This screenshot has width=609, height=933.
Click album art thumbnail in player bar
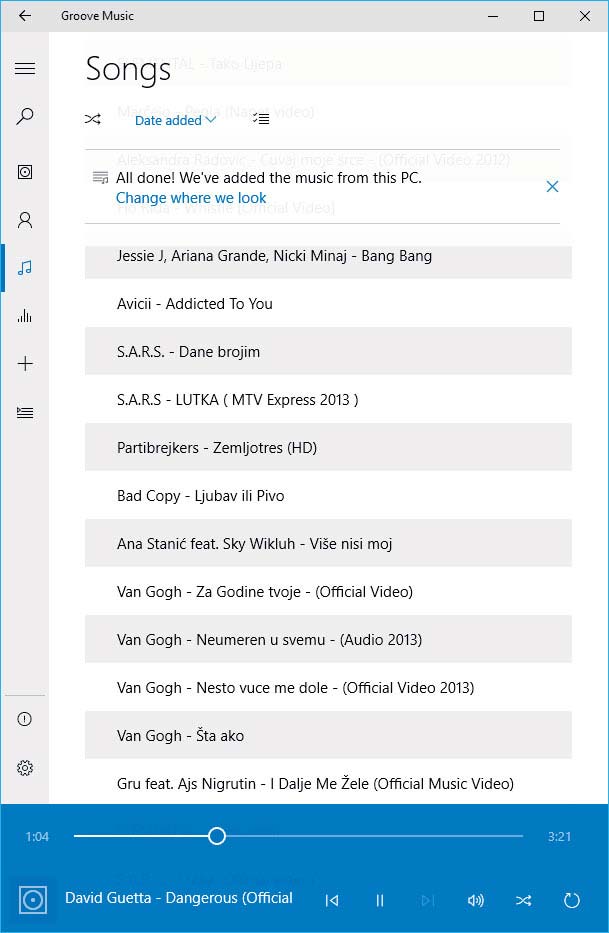33,900
